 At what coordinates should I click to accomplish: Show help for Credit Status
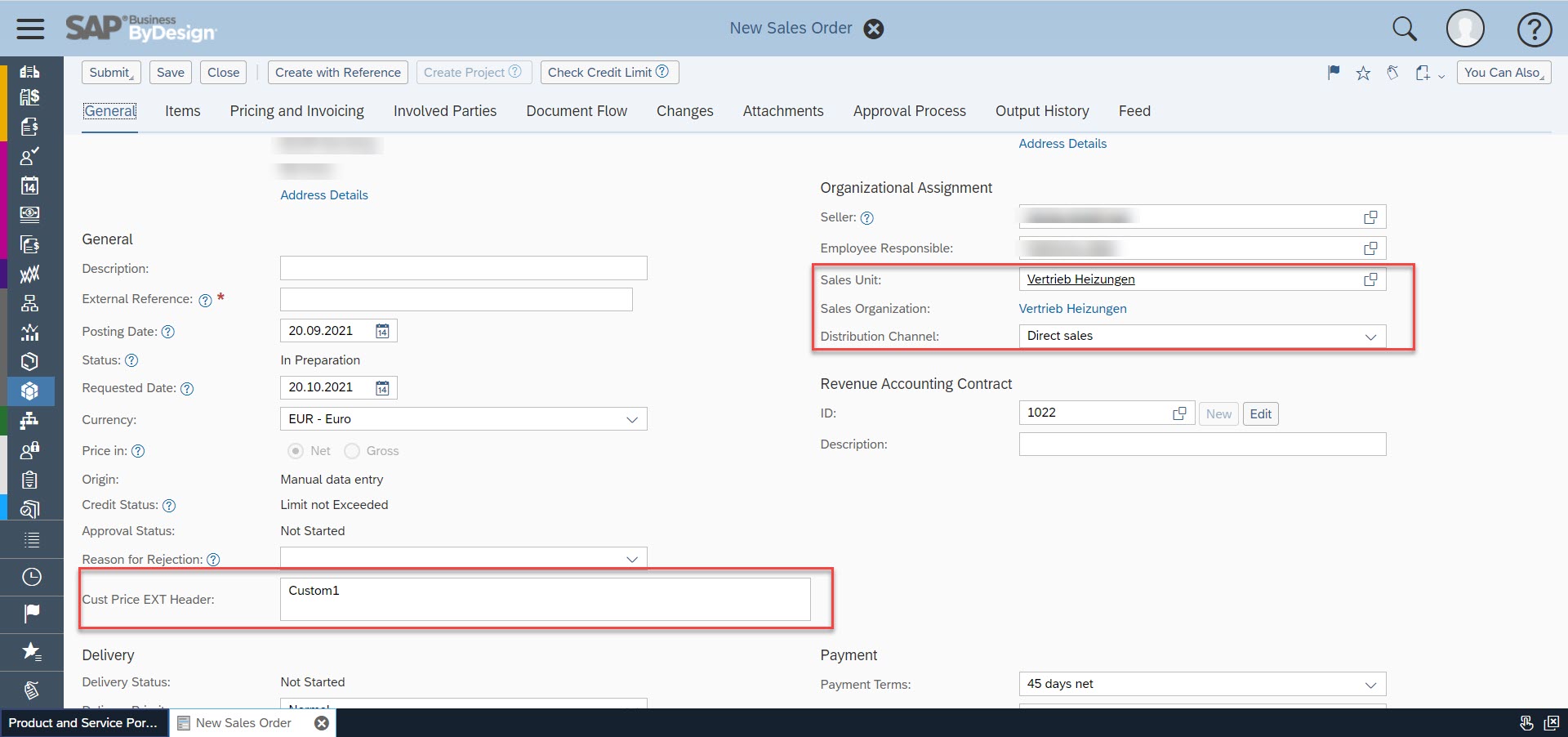169,506
